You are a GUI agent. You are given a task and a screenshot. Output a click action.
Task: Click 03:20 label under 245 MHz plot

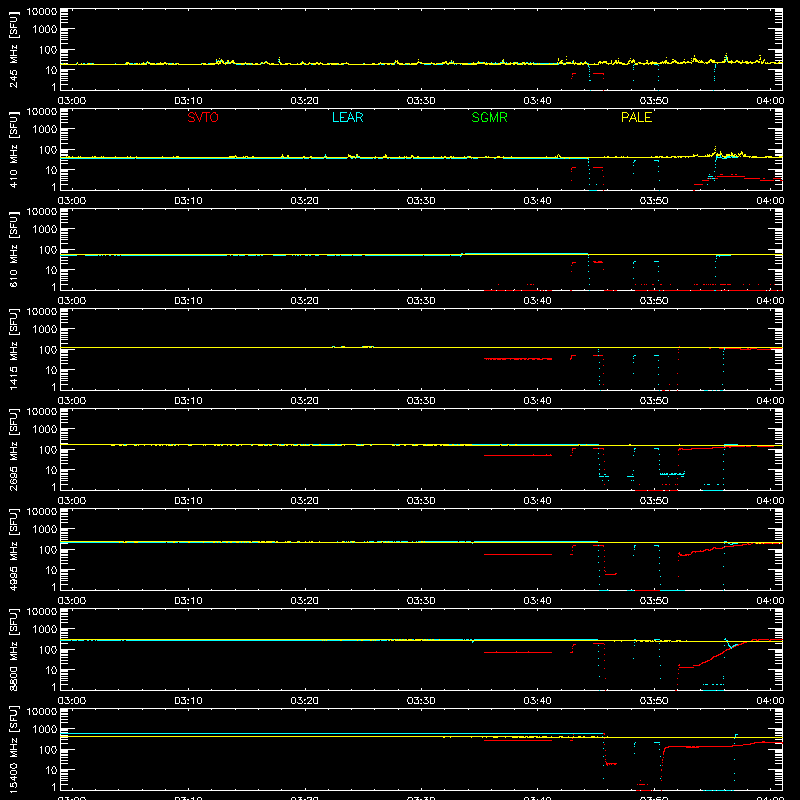[x=305, y=101]
